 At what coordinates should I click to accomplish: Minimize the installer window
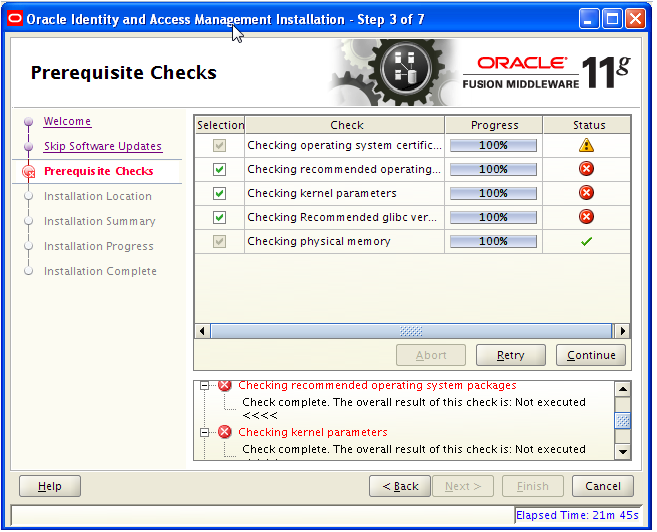(589, 19)
